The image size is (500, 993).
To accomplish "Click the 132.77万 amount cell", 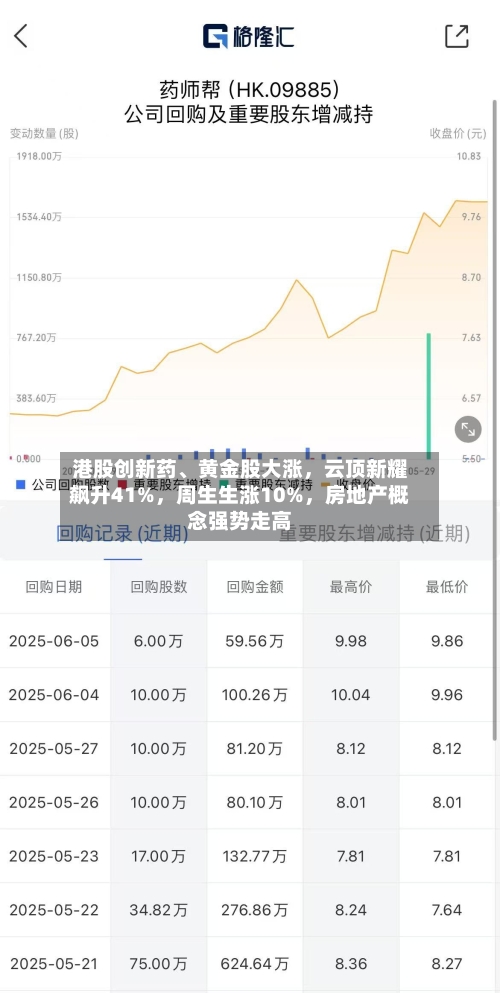I will 254,857.
